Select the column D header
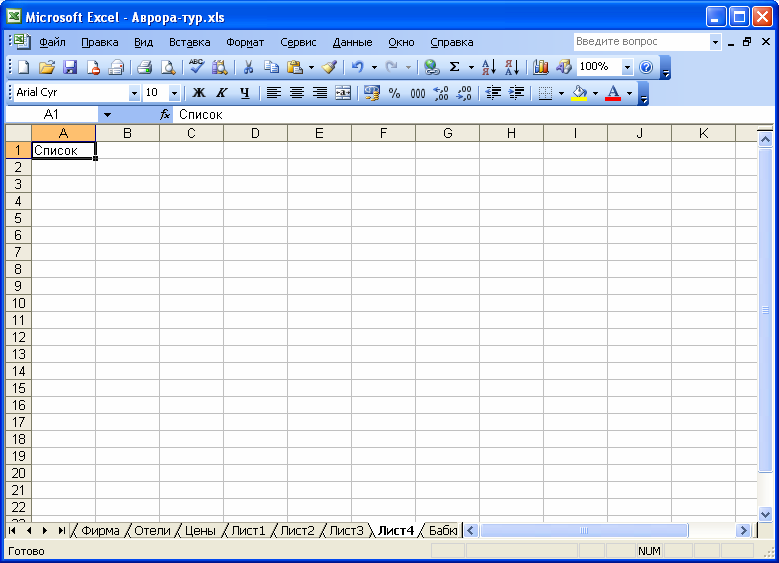Image resolution: width=779 pixels, height=563 pixels. [x=255, y=133]
